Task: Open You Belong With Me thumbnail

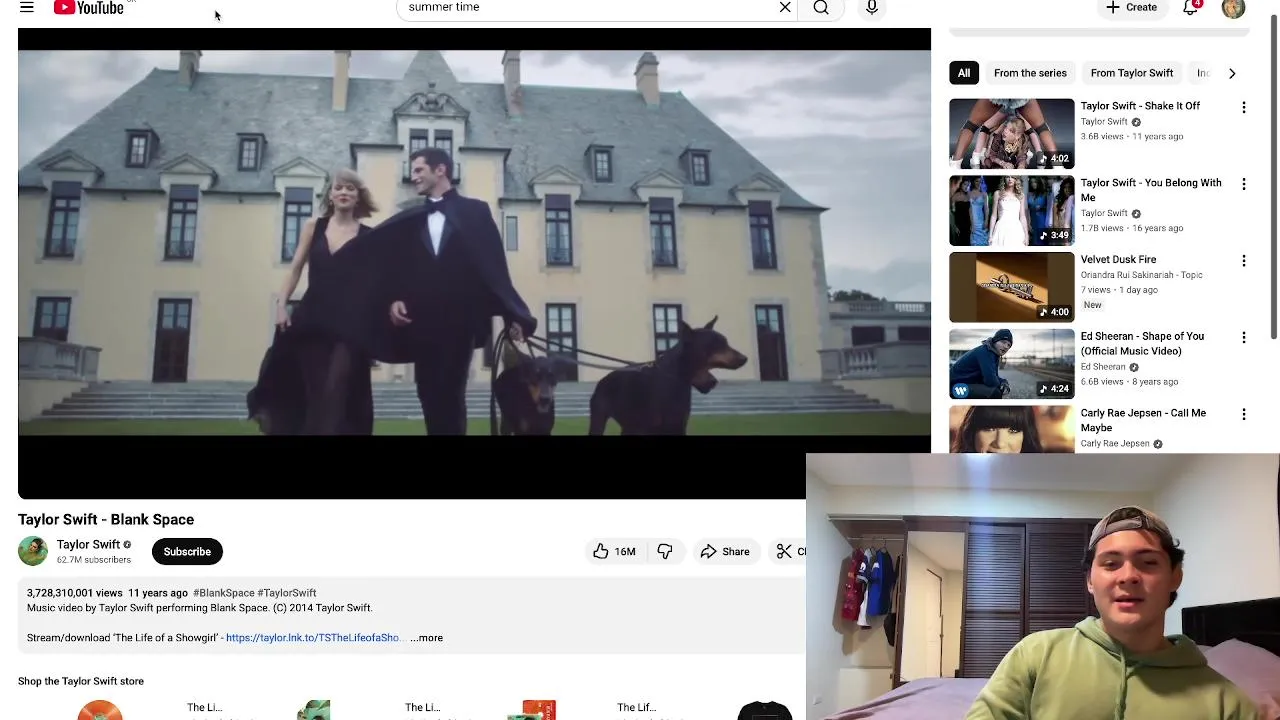Action: tap(1012, 210)
